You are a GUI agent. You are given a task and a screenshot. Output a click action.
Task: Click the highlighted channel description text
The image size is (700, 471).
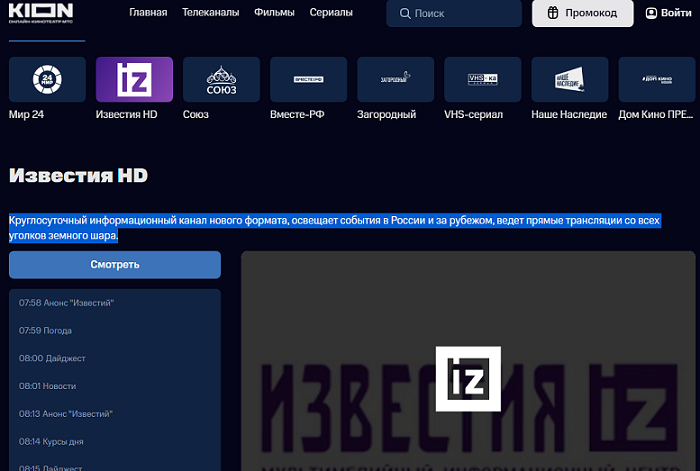tap(334, 228)
